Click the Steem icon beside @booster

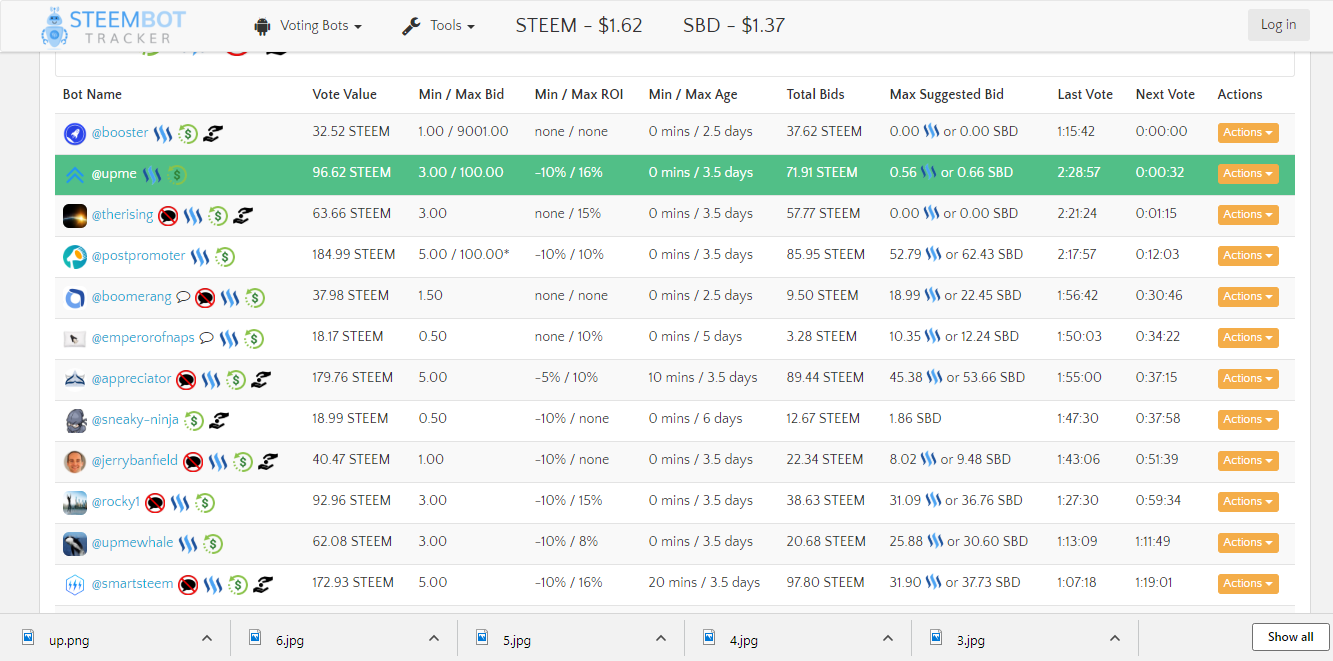tap(163, 133)
